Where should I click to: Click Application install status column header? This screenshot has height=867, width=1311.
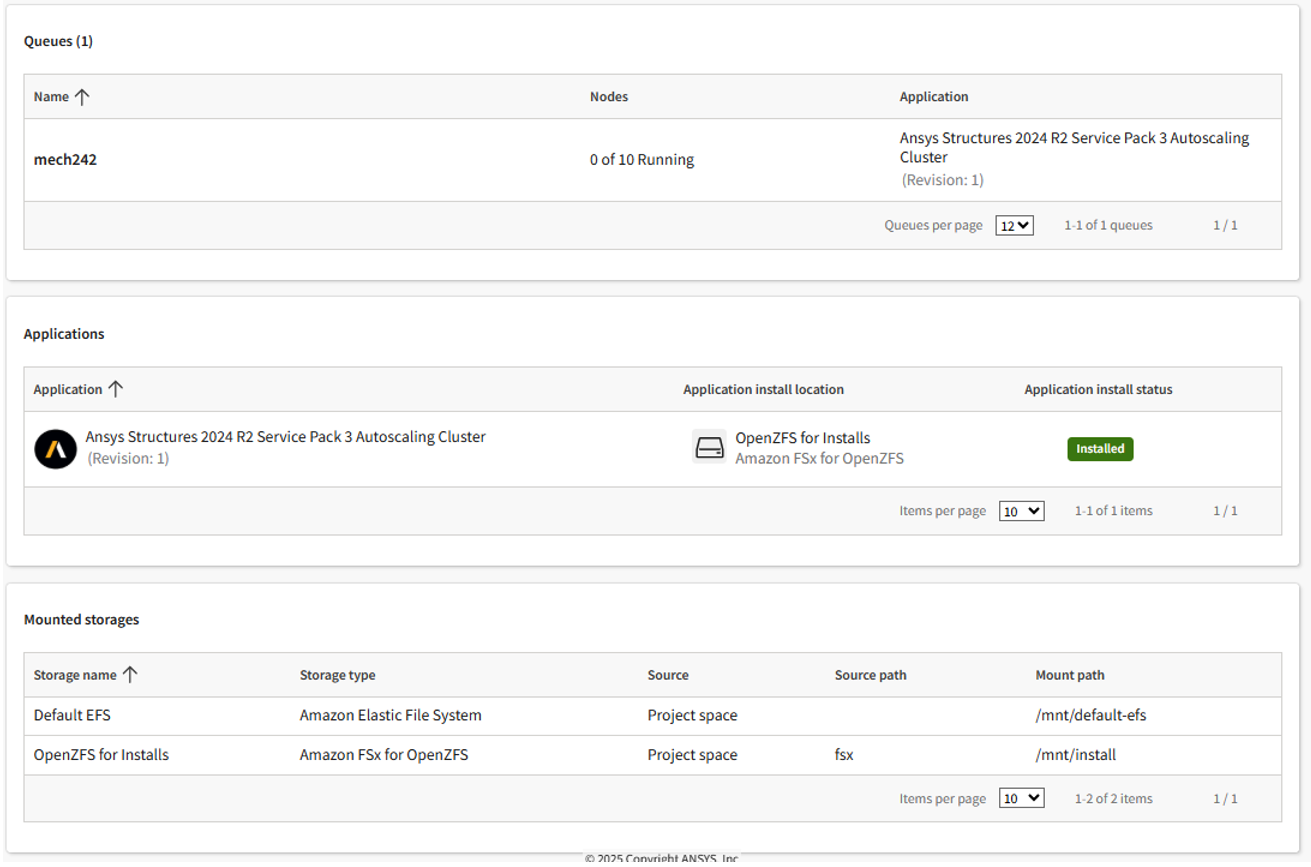tap(1098, 389)
